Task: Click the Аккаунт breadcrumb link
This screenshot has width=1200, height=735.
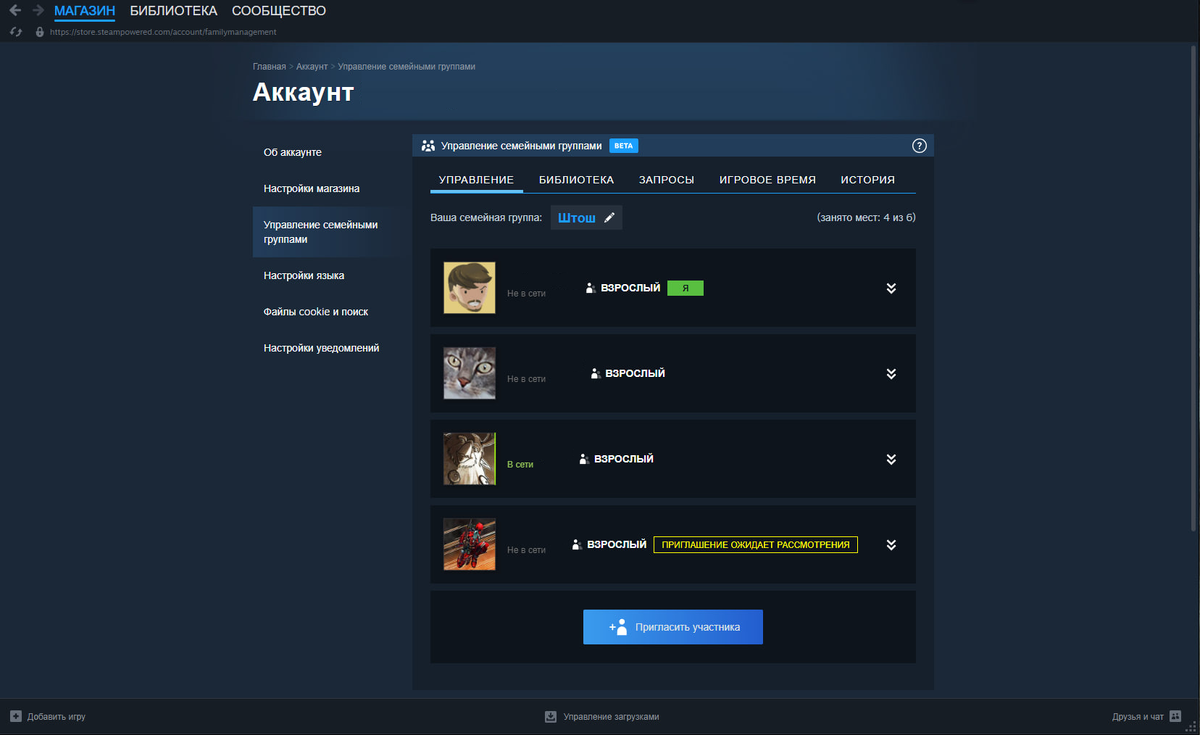Action: pos(312,67)
